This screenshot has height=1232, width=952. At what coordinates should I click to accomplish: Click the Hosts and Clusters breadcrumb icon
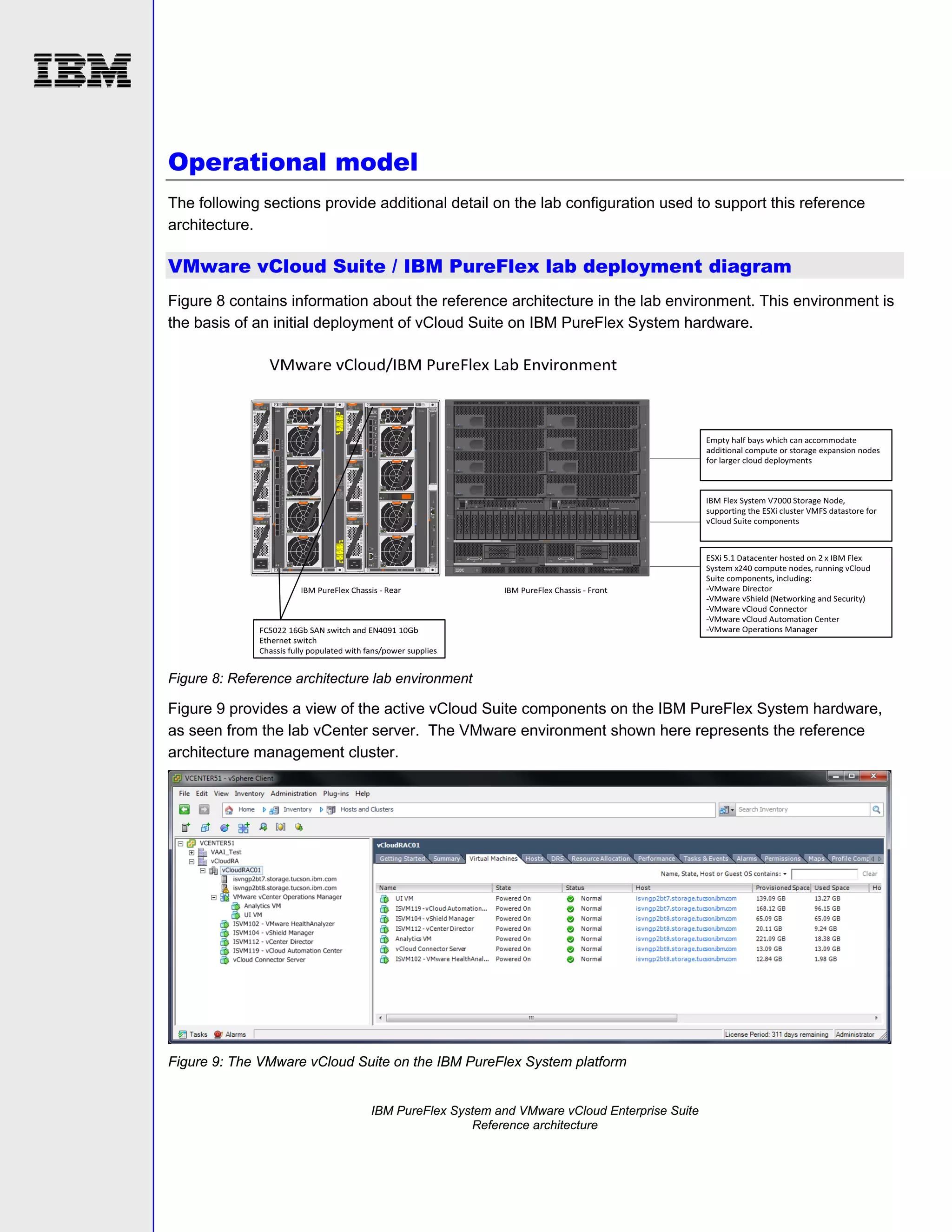pos(331,809)
